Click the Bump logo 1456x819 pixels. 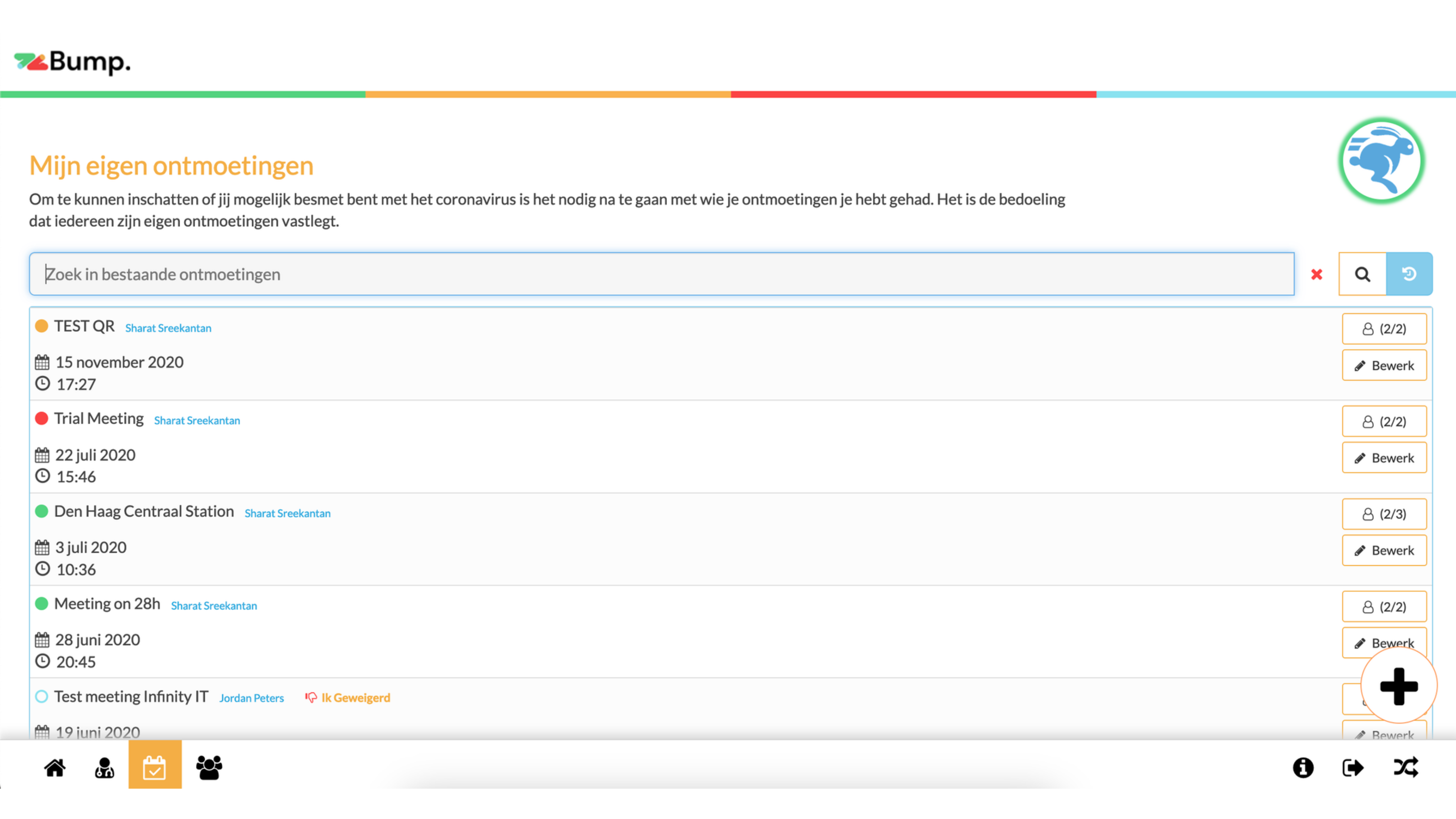click(72, 61)
